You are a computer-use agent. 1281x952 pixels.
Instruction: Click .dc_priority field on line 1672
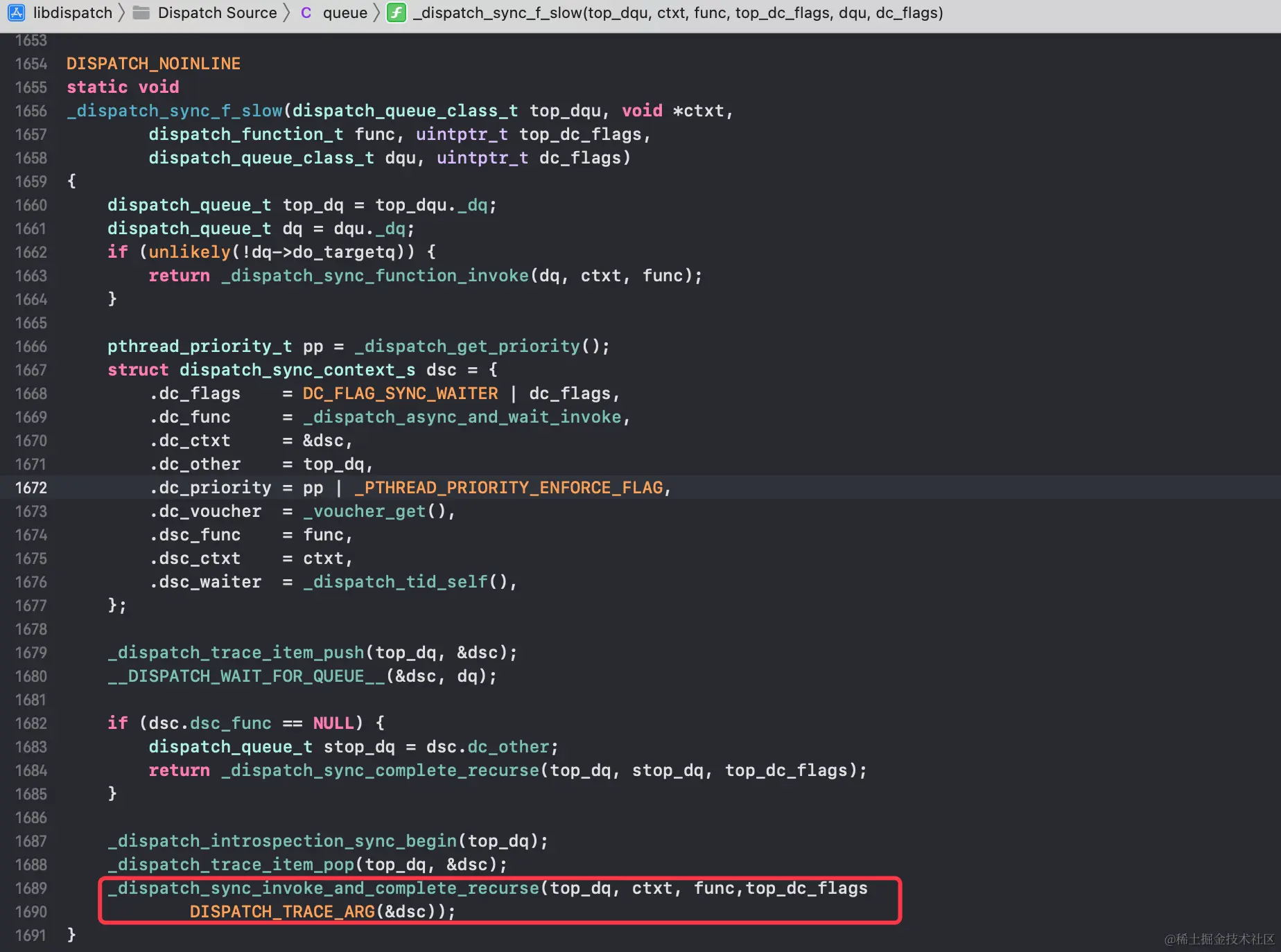coord(210,488)
